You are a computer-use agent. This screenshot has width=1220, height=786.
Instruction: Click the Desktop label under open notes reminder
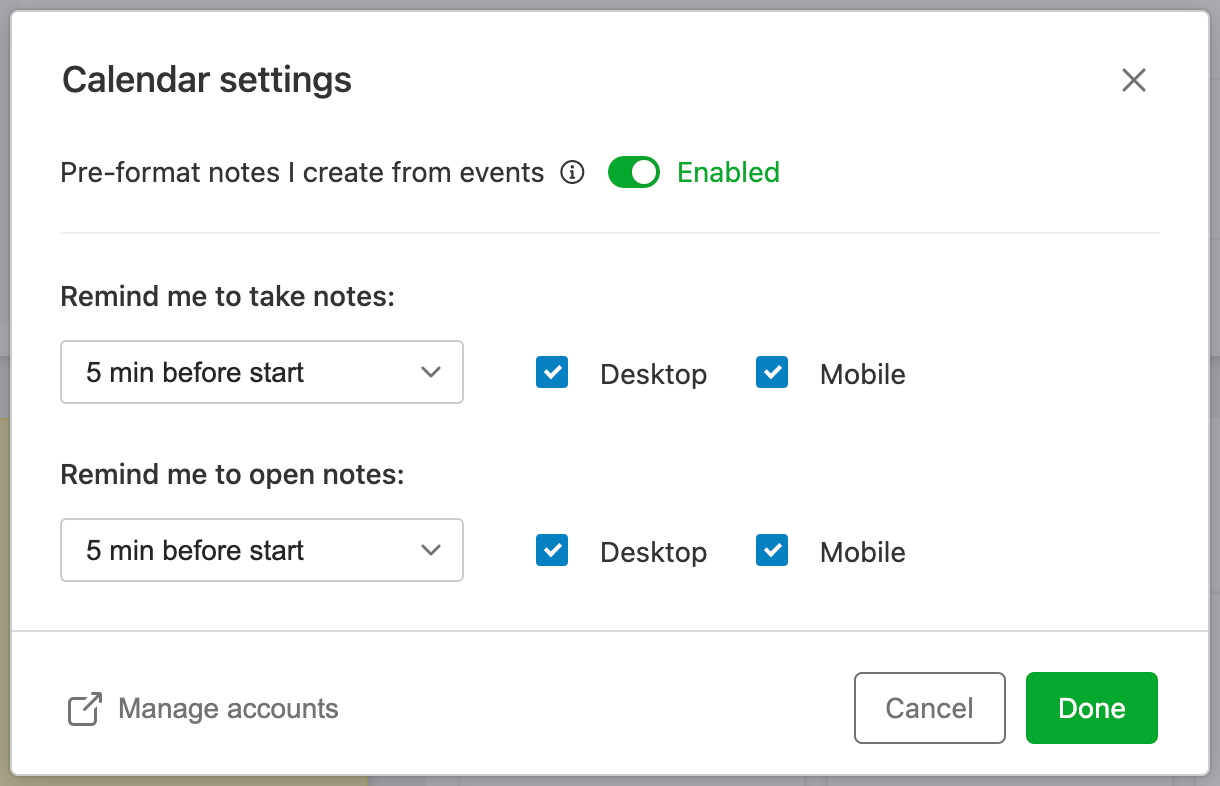click(653, 552)
